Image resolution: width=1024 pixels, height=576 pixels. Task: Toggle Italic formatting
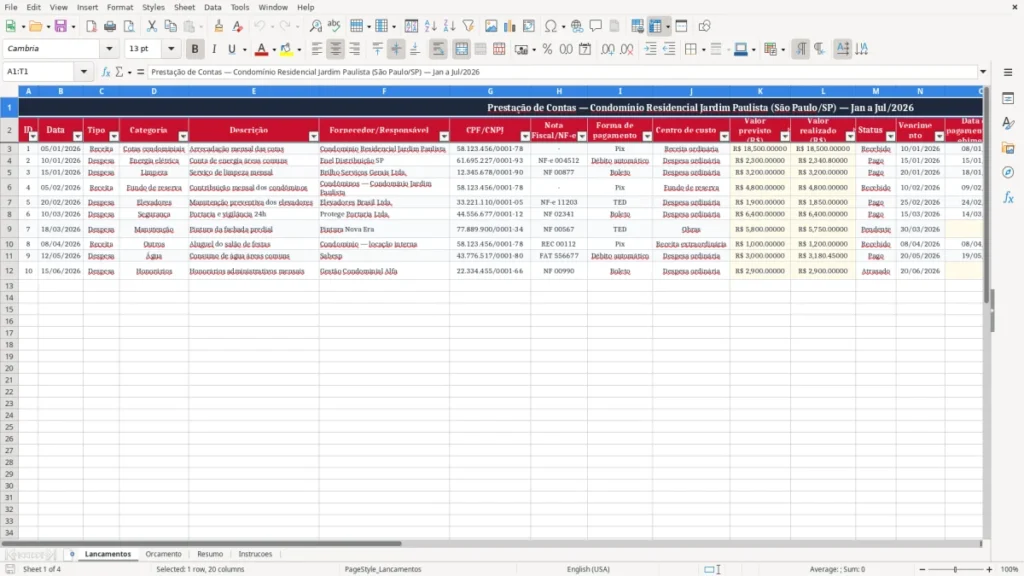point(214,49)
